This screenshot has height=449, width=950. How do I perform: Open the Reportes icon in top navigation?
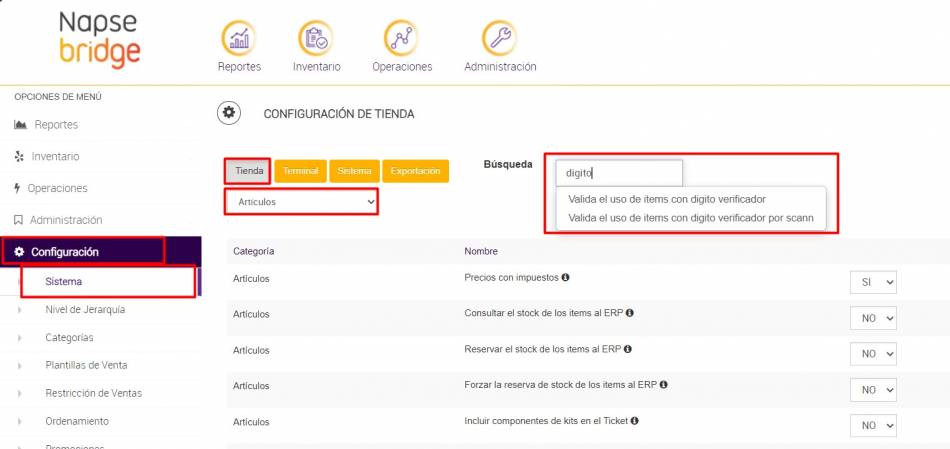tap(239, 39)
